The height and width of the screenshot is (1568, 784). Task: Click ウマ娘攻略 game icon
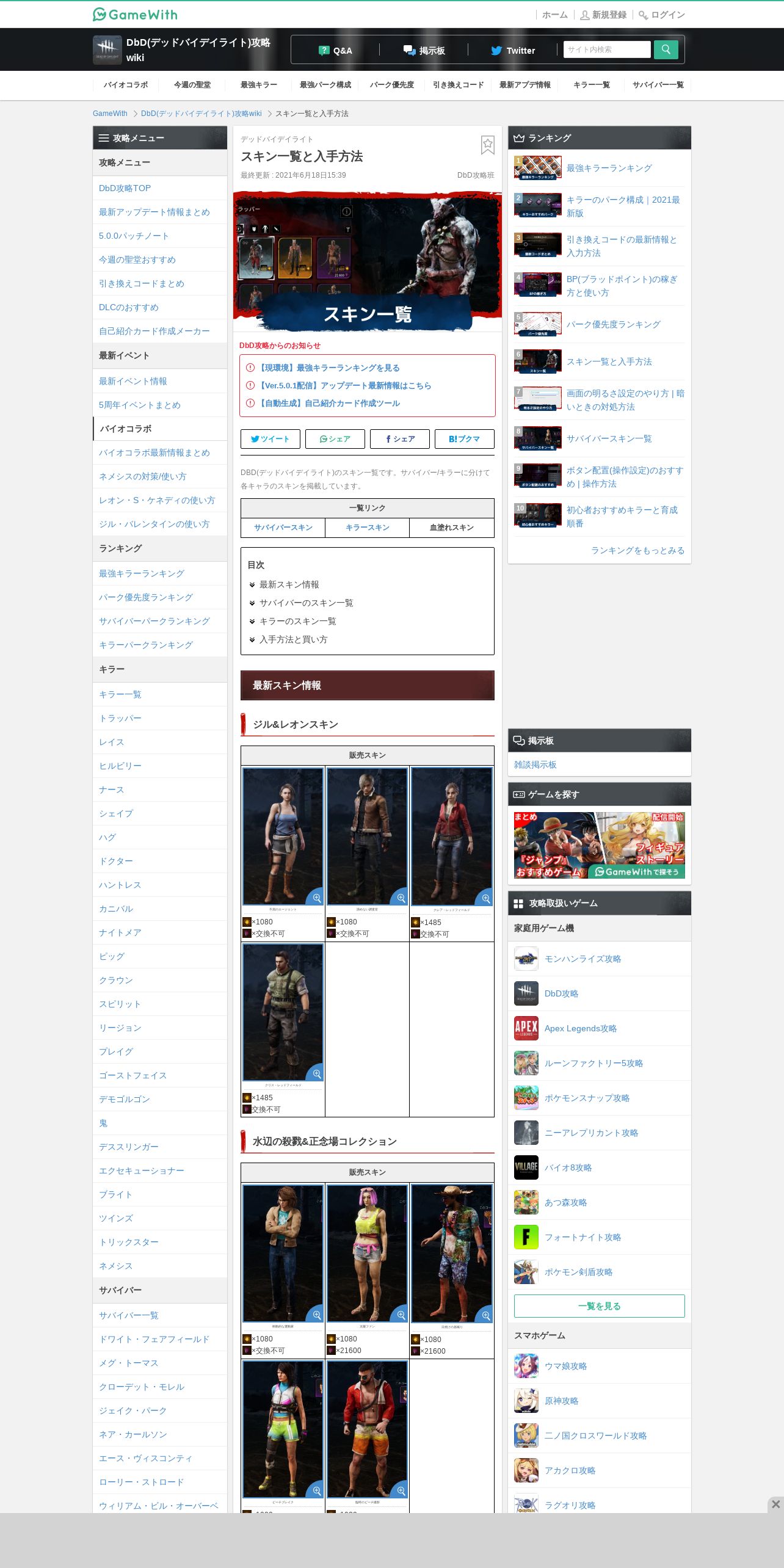click(x=526, y=1366)
